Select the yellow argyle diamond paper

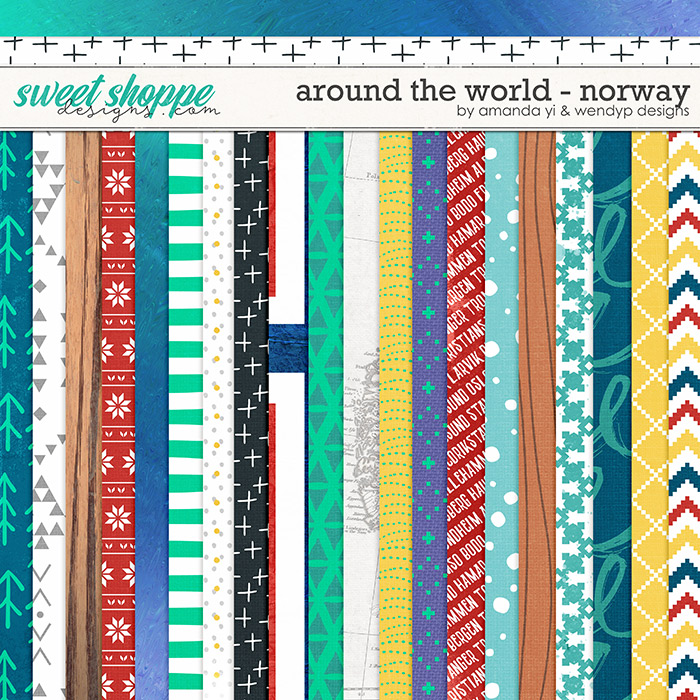(x=650, y=416)
